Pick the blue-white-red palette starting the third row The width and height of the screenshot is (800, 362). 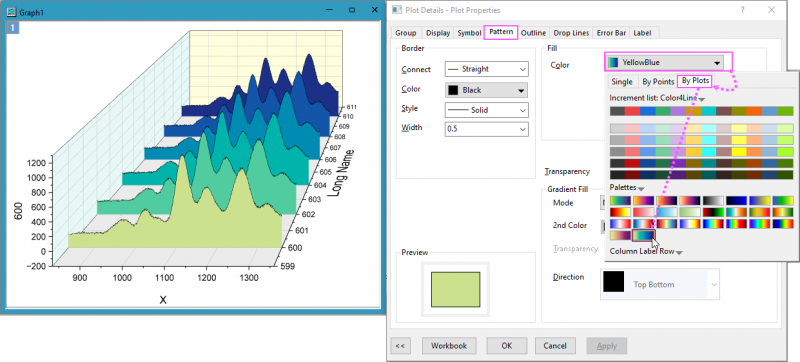620,224
